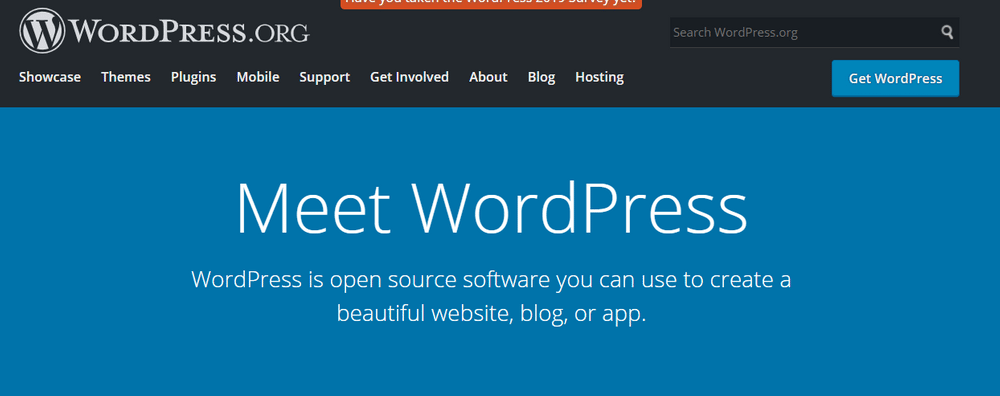Open the Hosting page

(x=599, y=77)
